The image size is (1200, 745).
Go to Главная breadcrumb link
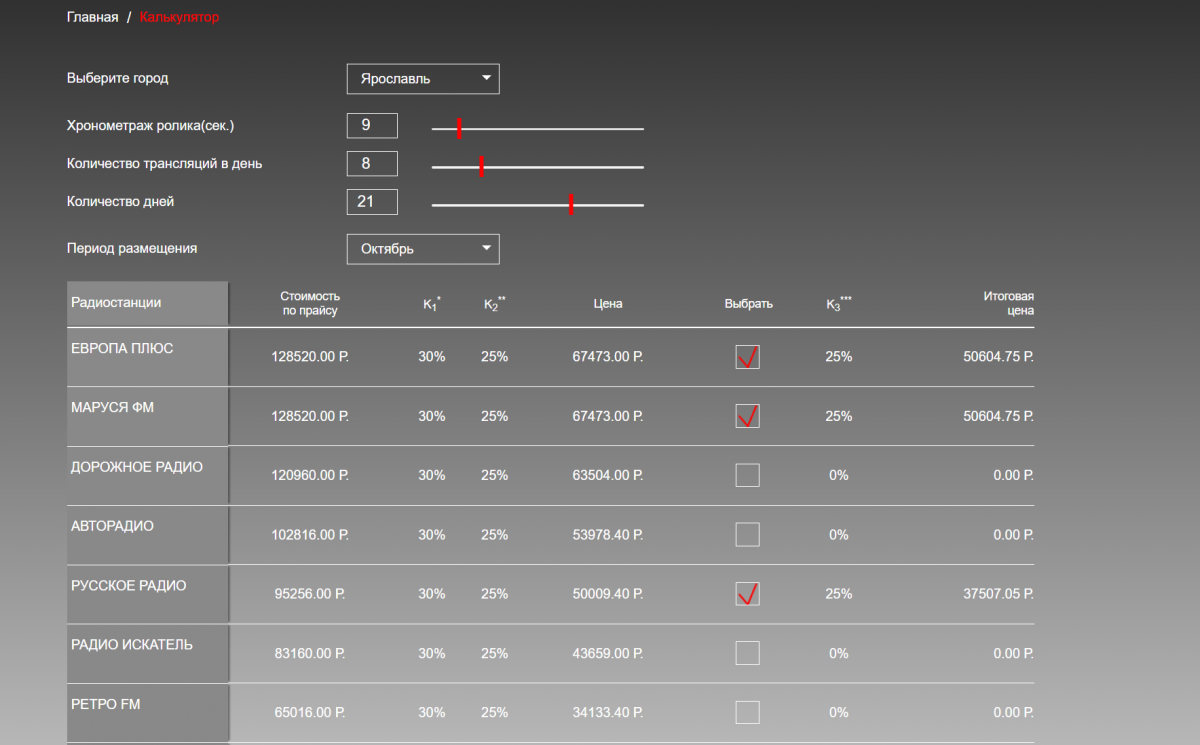[92, 17]
